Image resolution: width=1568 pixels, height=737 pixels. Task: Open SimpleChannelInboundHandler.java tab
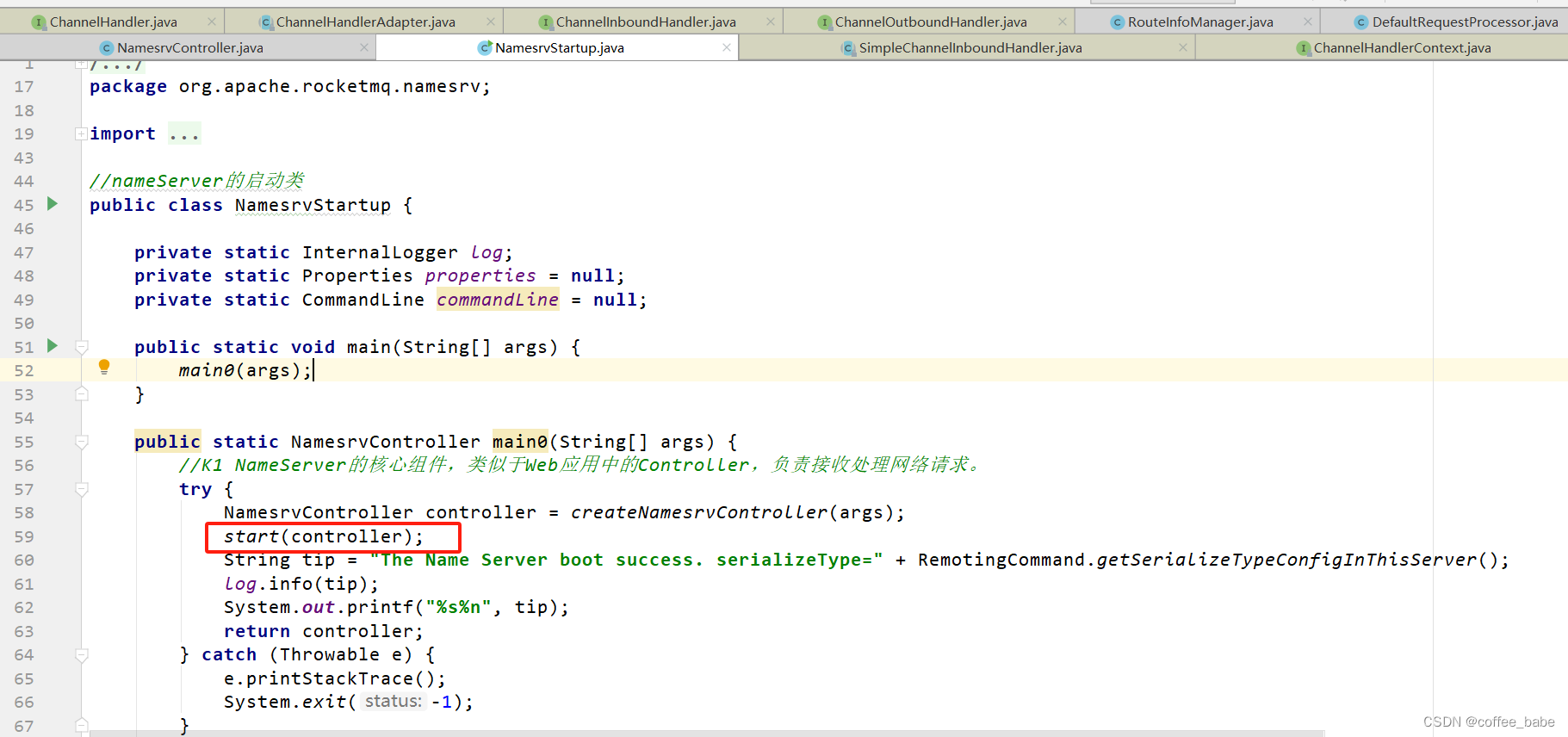969,47
